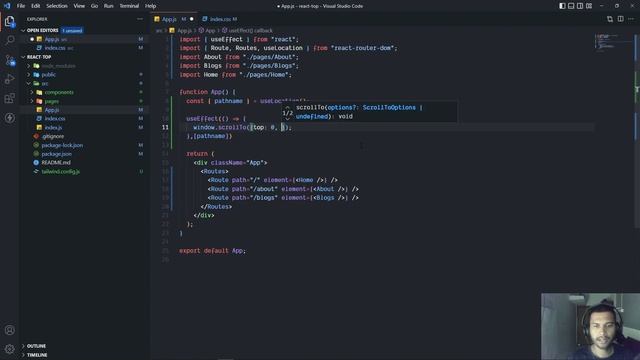Open the Explorer view in the activity bar
The height and width of the screenshot is (360, 640).
[9, 21]
